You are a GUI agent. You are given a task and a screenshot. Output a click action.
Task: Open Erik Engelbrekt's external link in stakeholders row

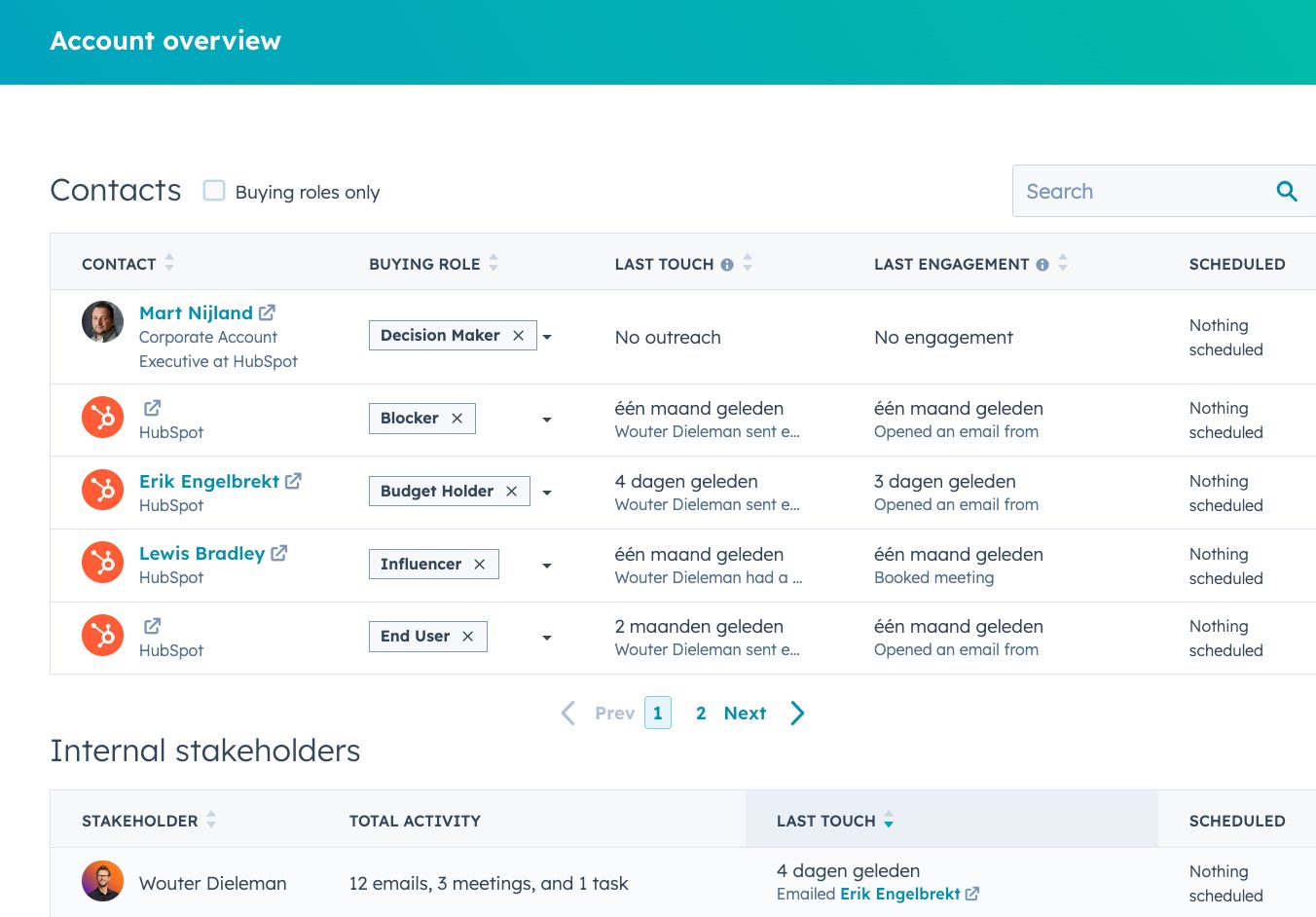971,894
